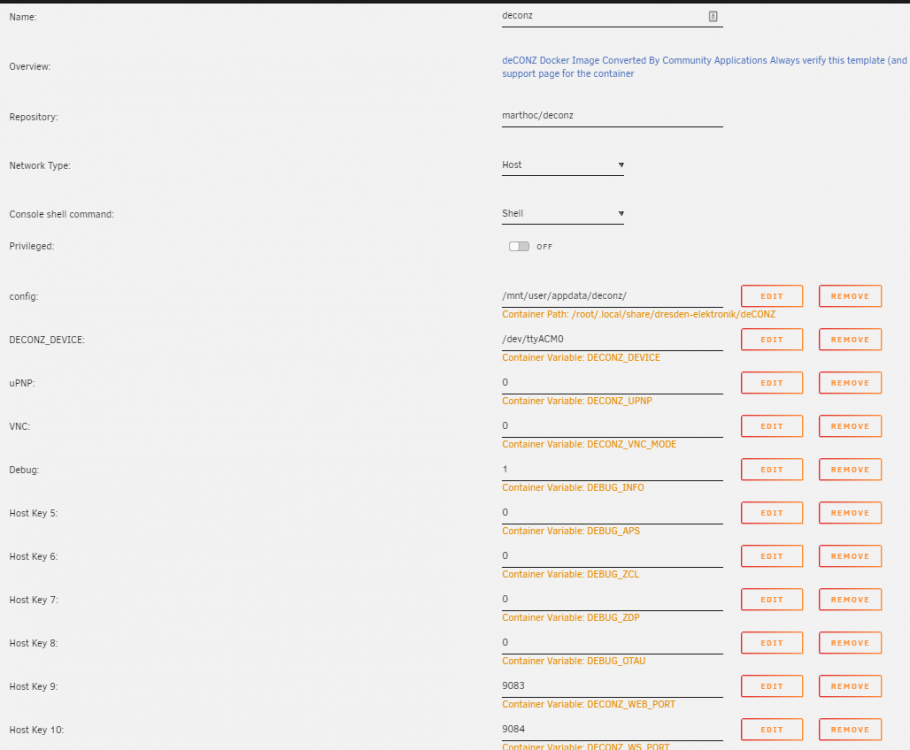Image resolution: width=910 pixels, height=750 pixels.
Task: Click Container Variable: DECONZ_UPNP text
Action: [x=577, y=401]
